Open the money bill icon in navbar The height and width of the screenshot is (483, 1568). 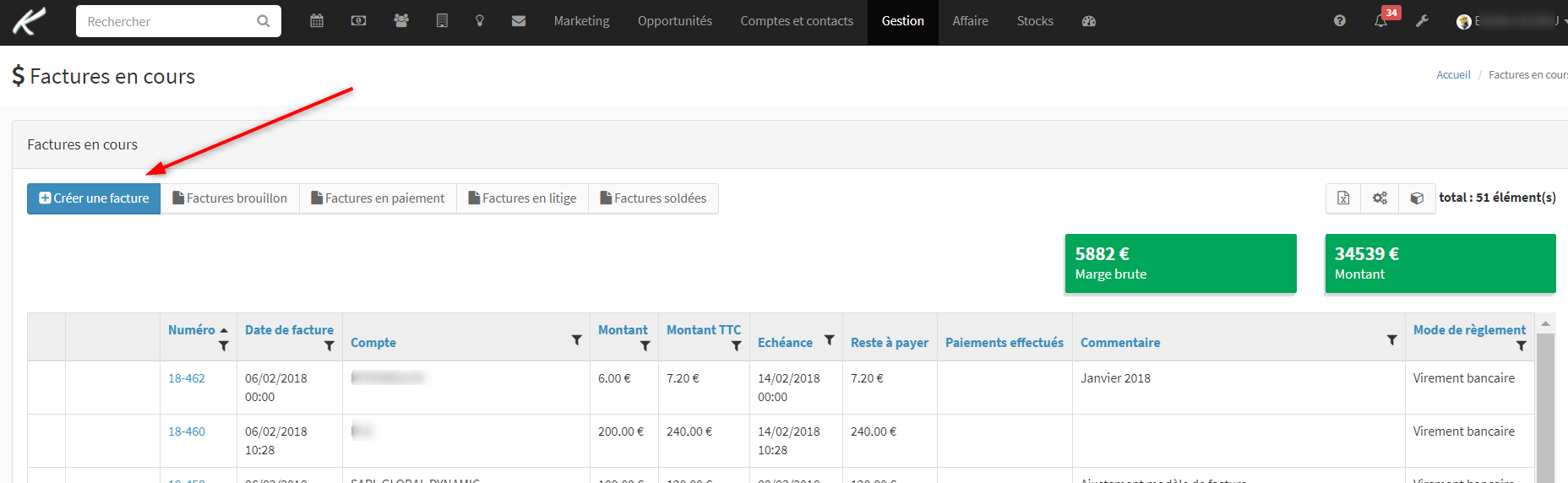[x=358, y=21]
